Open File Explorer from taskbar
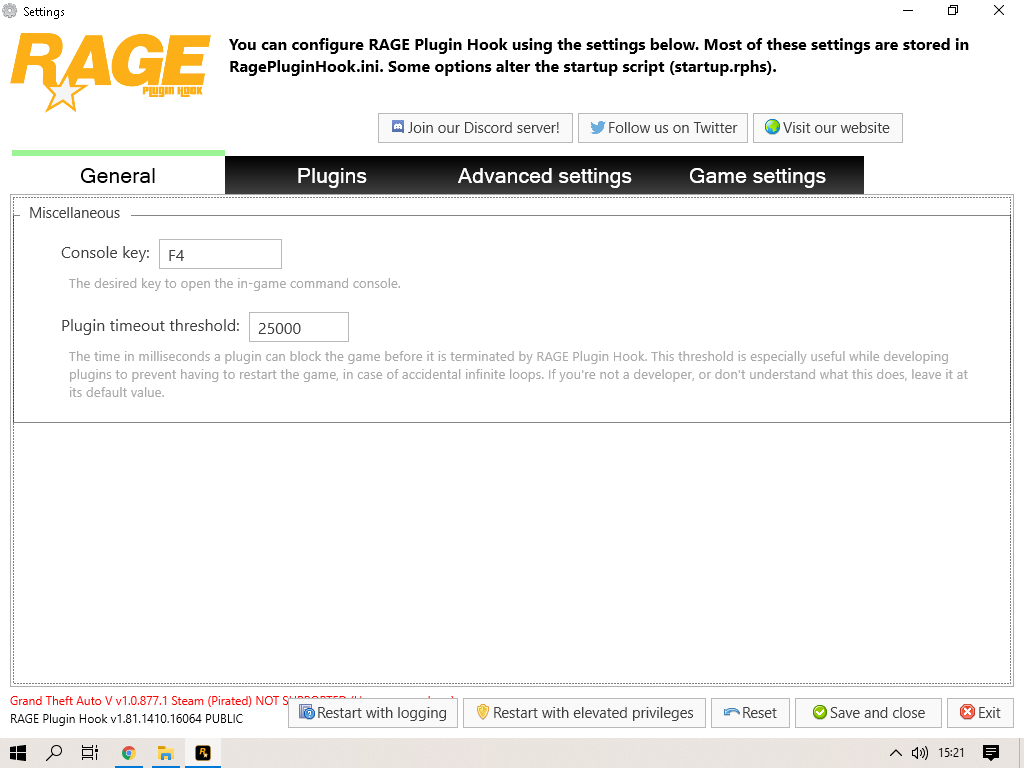 click(x=166, y=753)
